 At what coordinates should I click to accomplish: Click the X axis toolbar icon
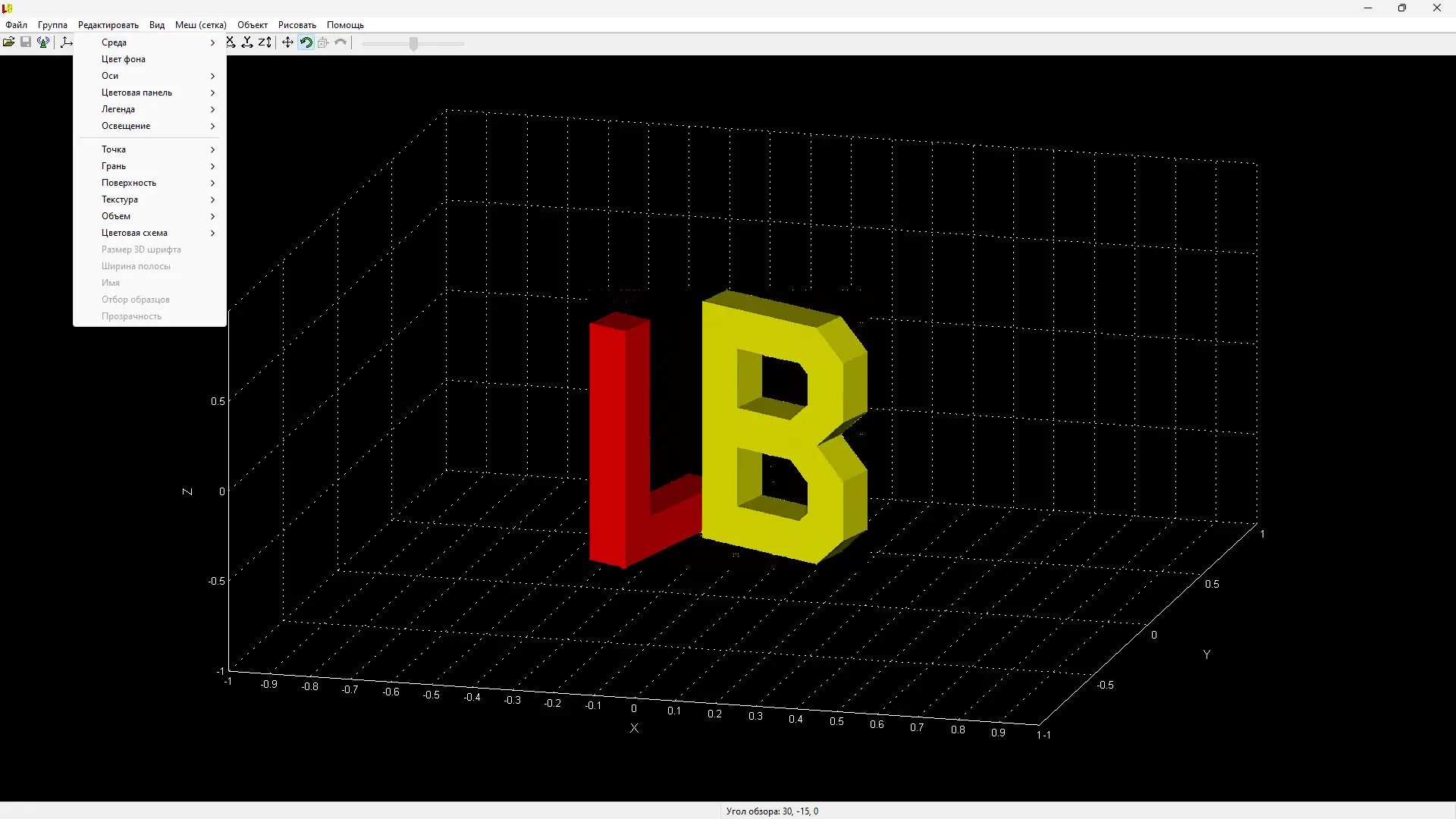click(x=231, y=42)
